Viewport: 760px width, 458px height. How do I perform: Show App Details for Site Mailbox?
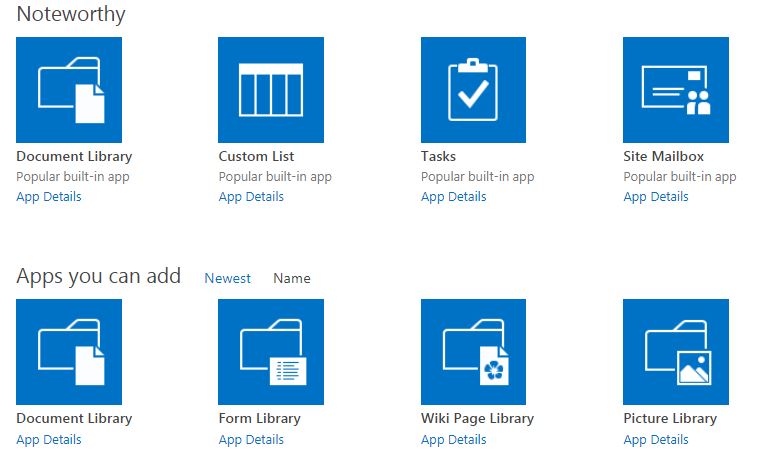[x=656, y=197]
